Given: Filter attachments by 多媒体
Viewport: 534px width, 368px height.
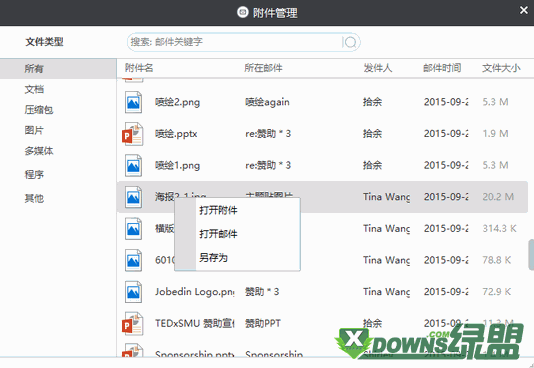Looking at the screenshot, I should tap(39, 150).
